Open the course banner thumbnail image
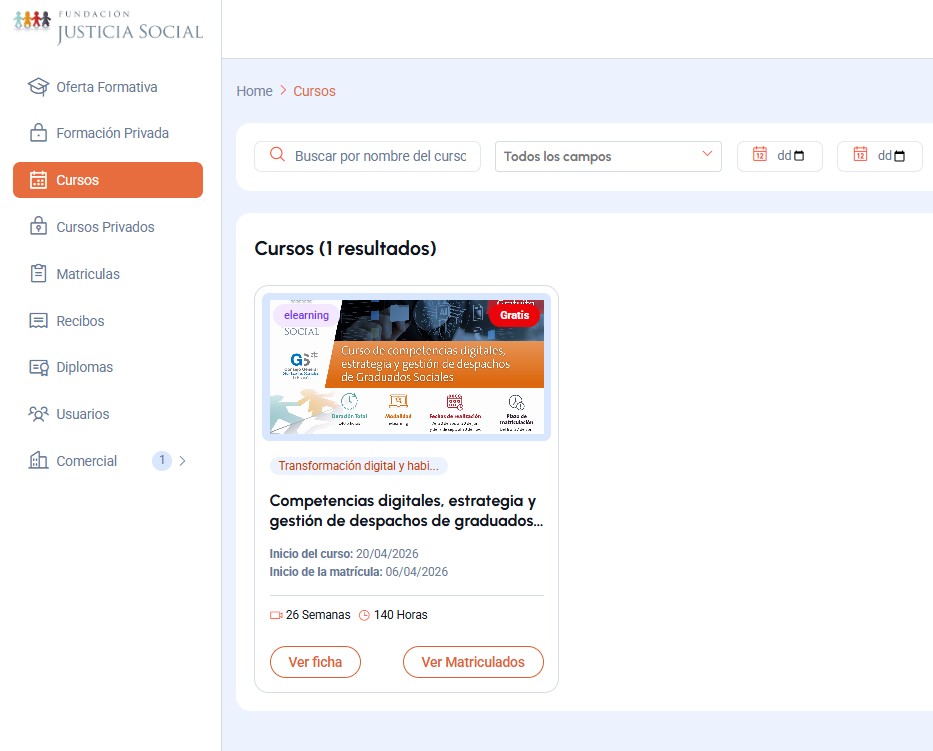Image resolution: width=933 pixels, height=751 pixels. [406, 367]
